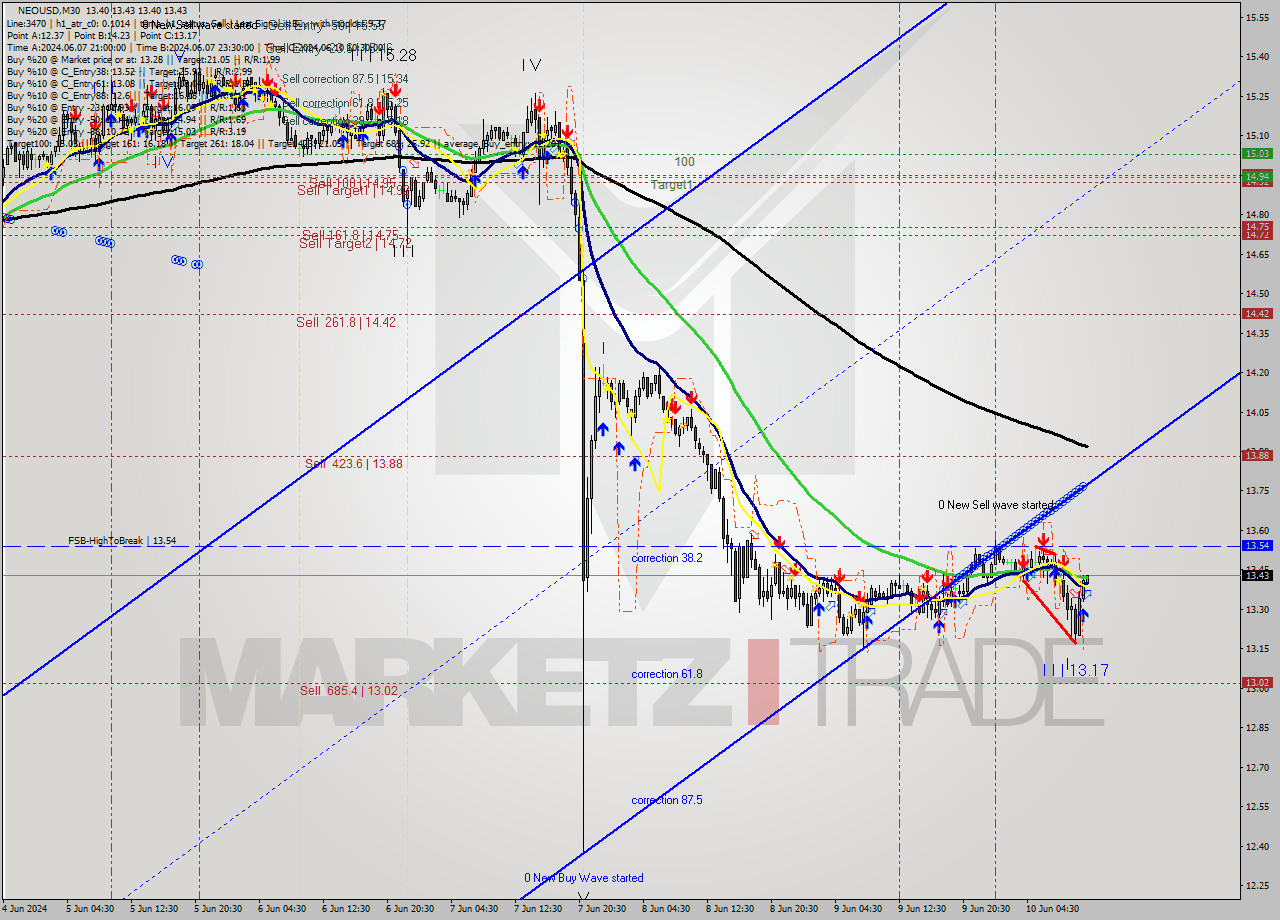Click the 'Sell correction 87.5 | 15.34' label
The width and height of the screenshot is (1280, 920).
[345, 78]
